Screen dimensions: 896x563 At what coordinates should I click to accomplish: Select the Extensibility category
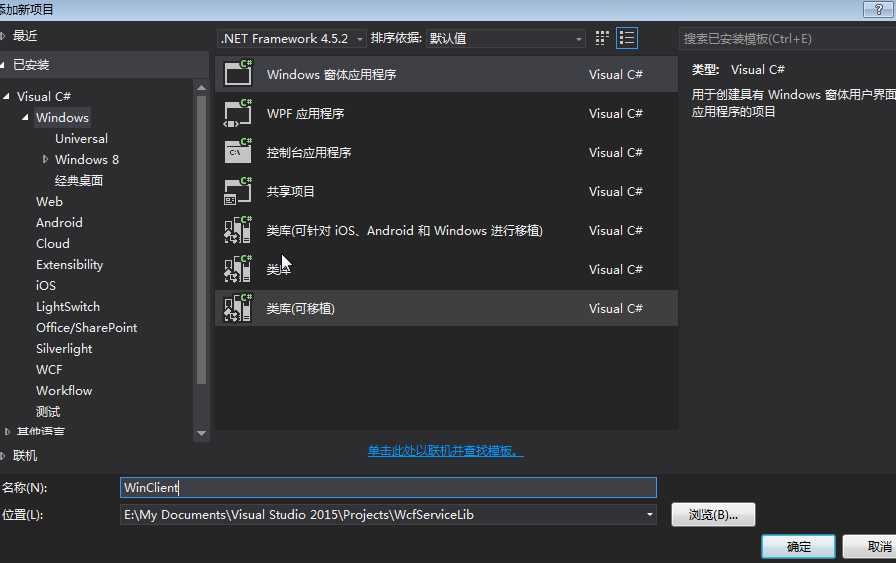pyautogui.click(x=69, y=265)
